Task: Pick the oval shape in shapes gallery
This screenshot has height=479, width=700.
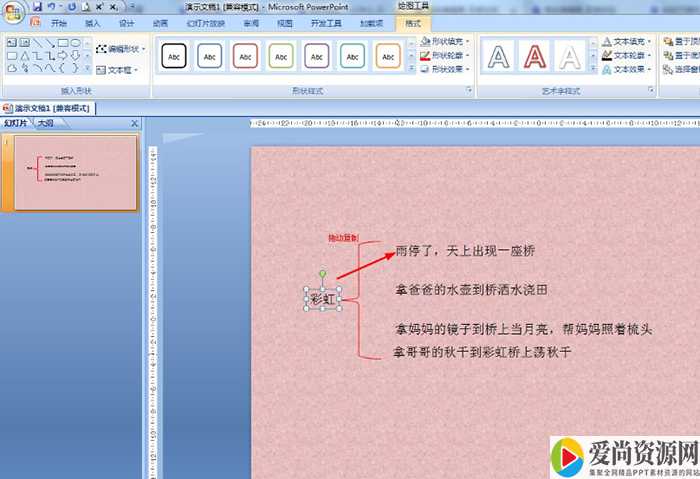Action: pos(76,43)
